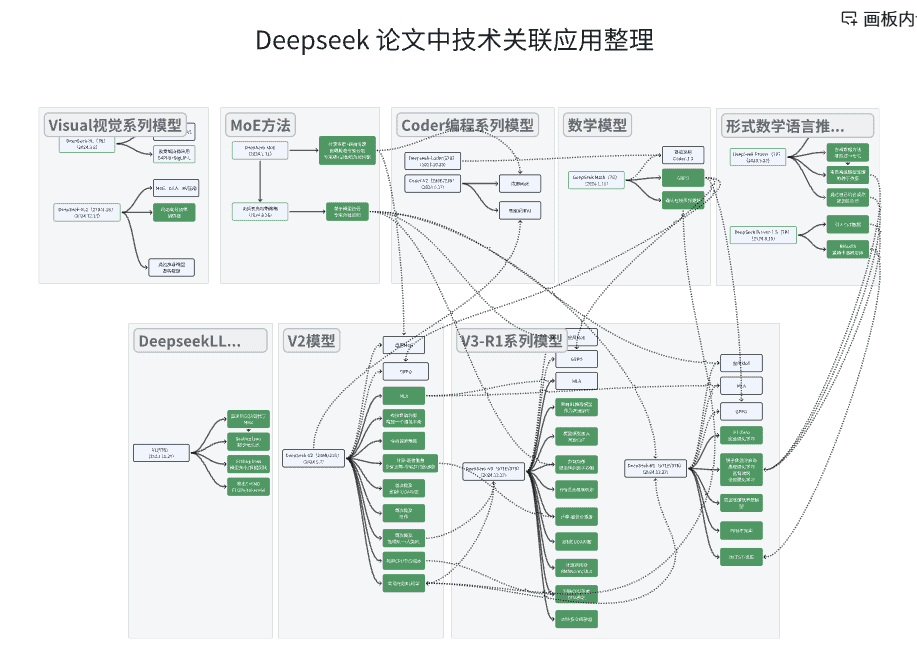The image size is (917, 654).
Task: Click the white MLA node beside DeepSeek-R1
Action: click(741, 386)
